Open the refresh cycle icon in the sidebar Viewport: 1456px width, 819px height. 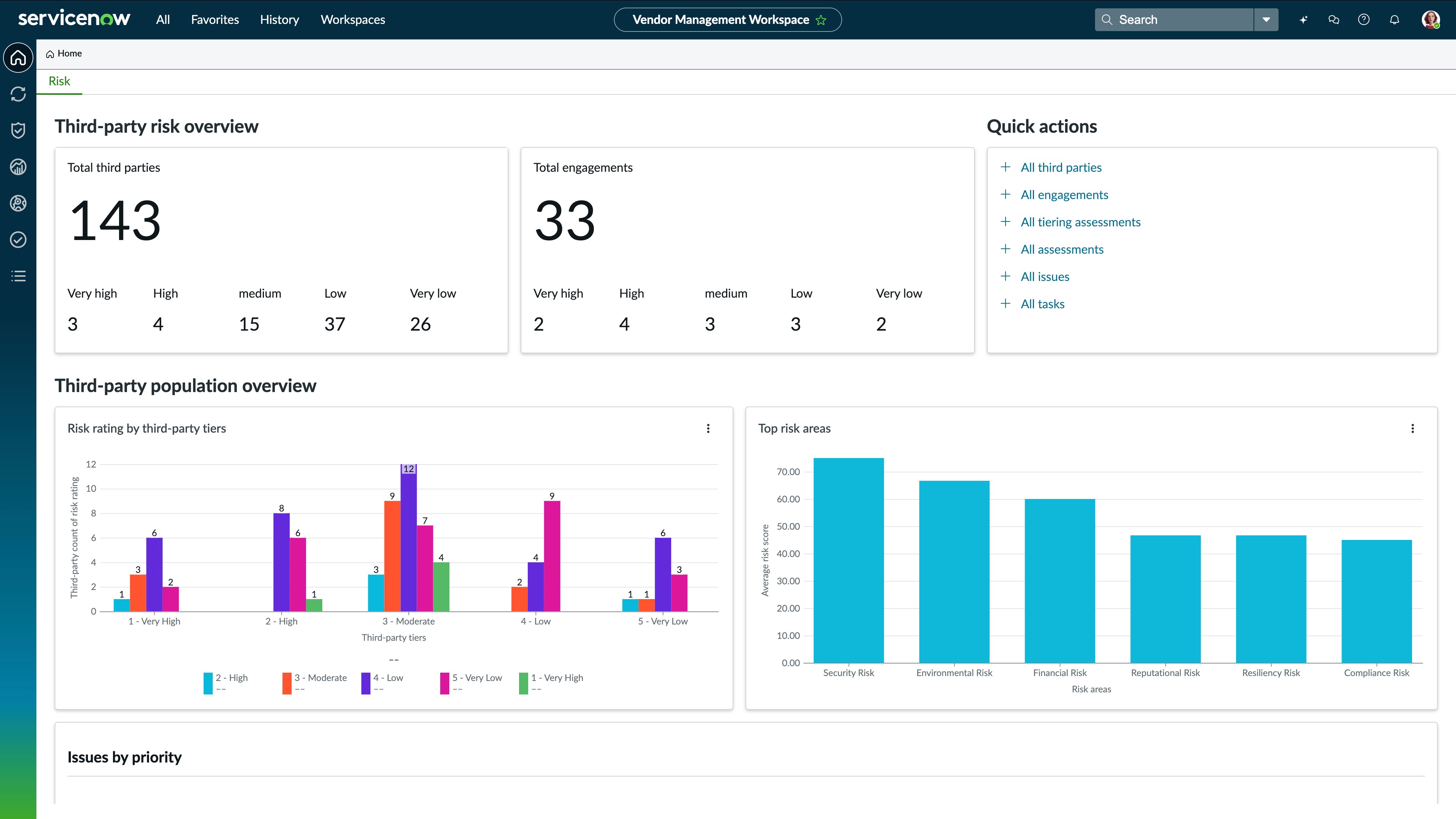point(18,94)
